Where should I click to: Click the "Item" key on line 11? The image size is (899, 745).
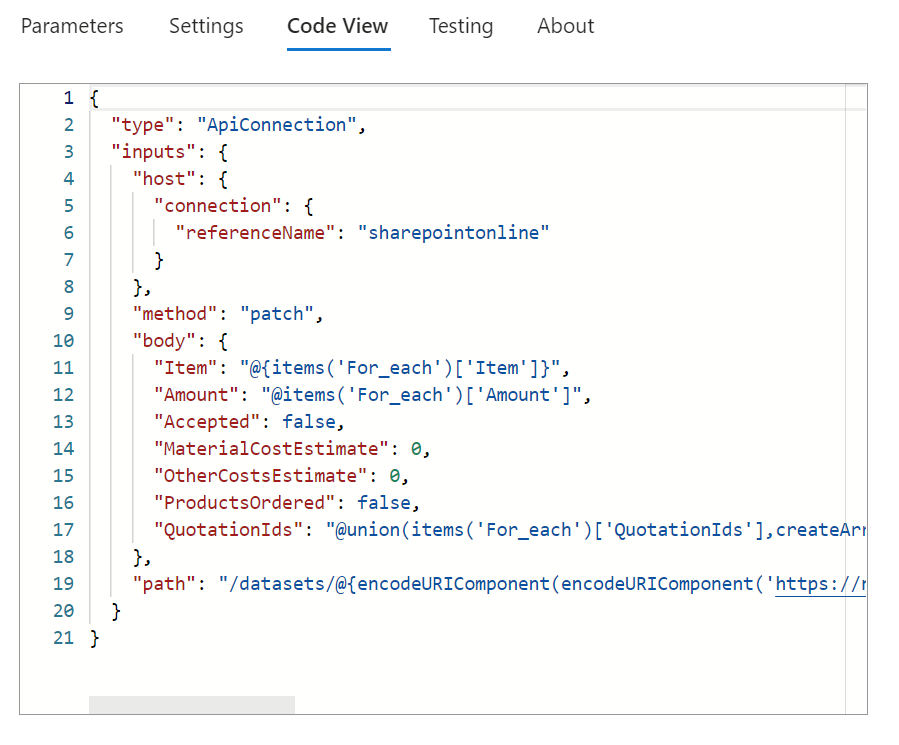click(x=186, y=368)
